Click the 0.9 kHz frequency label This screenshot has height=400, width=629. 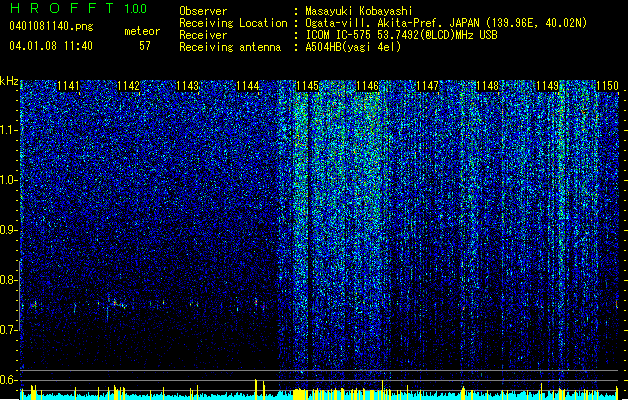(9, 230)
